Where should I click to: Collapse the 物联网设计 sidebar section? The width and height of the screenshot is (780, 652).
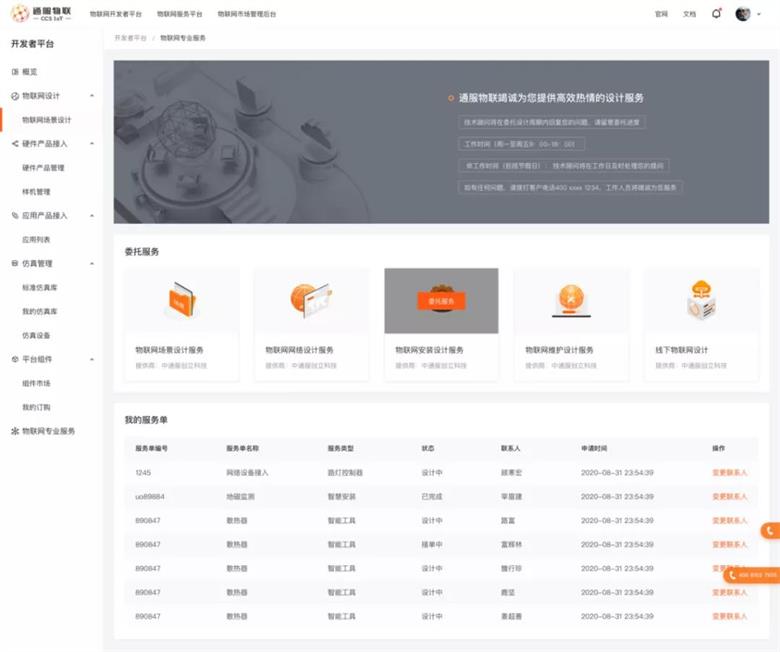pos(92,96)
